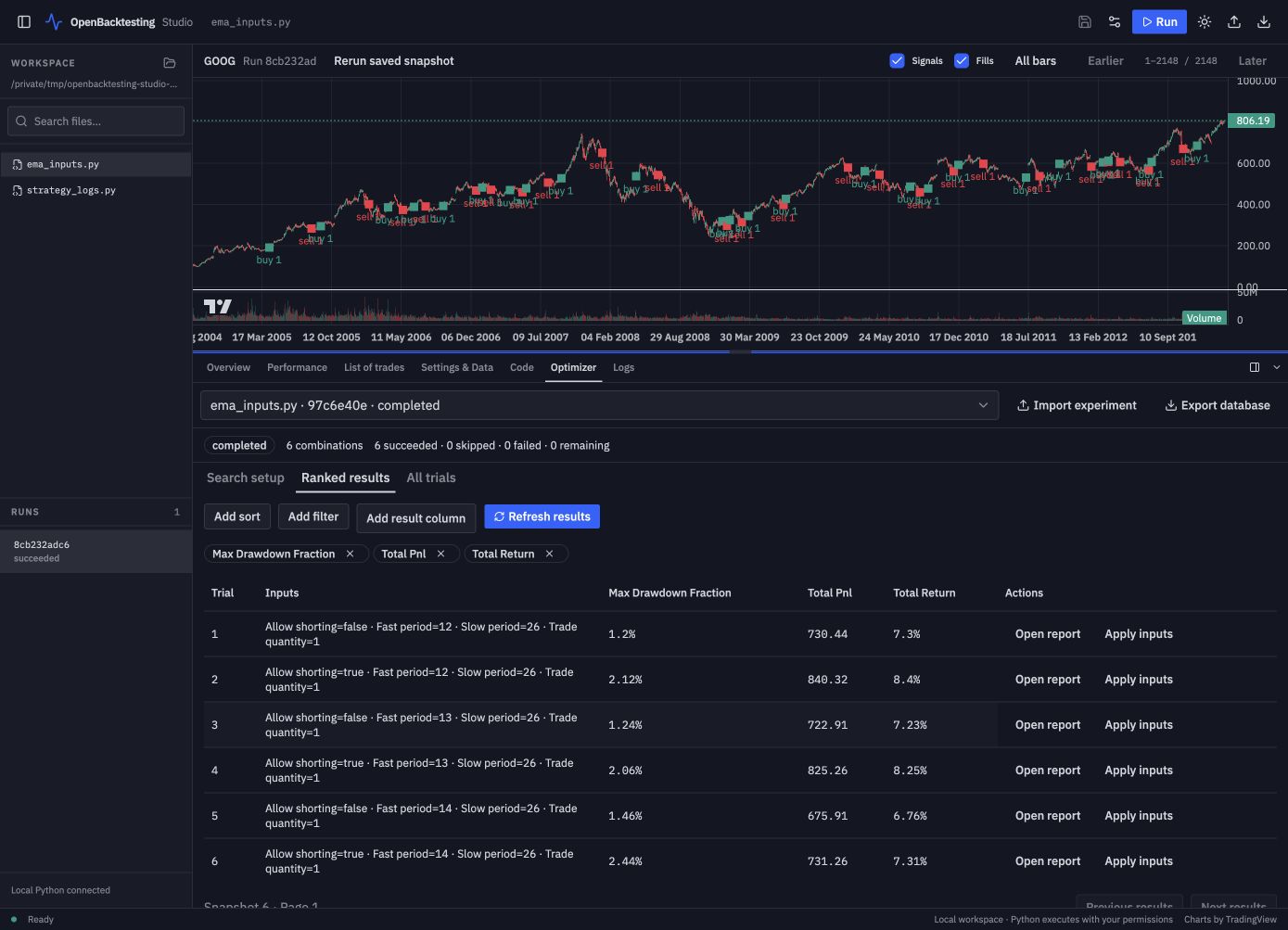Select run 8cb232adc6 in Runs list
The width and height of the screenshot is (1288, 930).
click(x=96, y=551)
